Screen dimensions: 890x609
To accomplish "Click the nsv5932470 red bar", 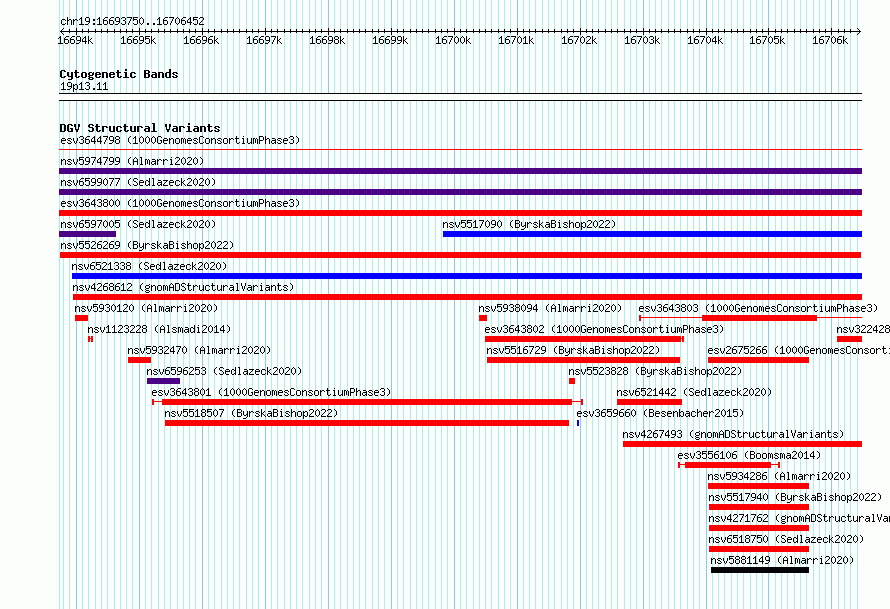I will tap(140, 360).
